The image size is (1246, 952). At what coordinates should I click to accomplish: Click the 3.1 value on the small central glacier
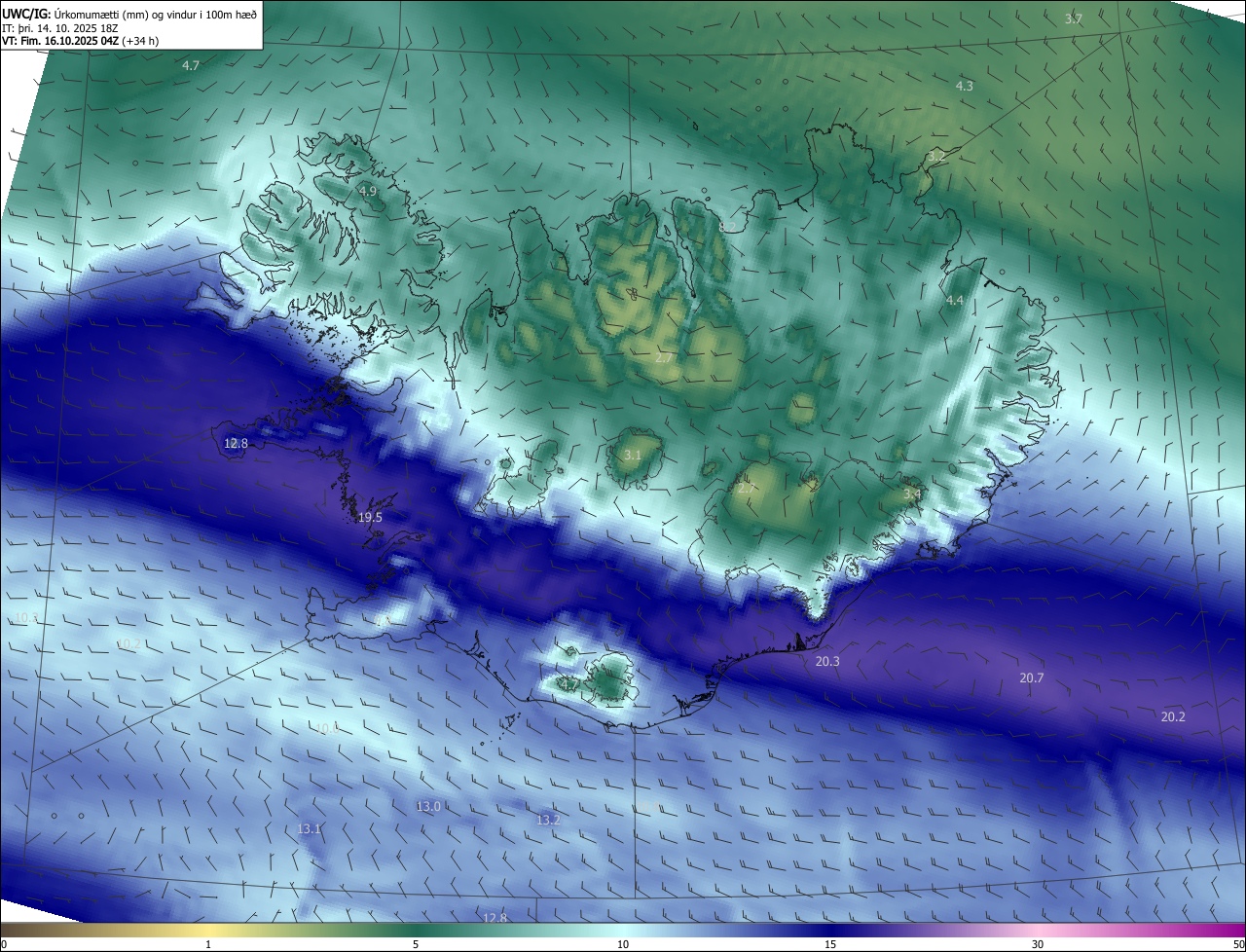(632, 455)
